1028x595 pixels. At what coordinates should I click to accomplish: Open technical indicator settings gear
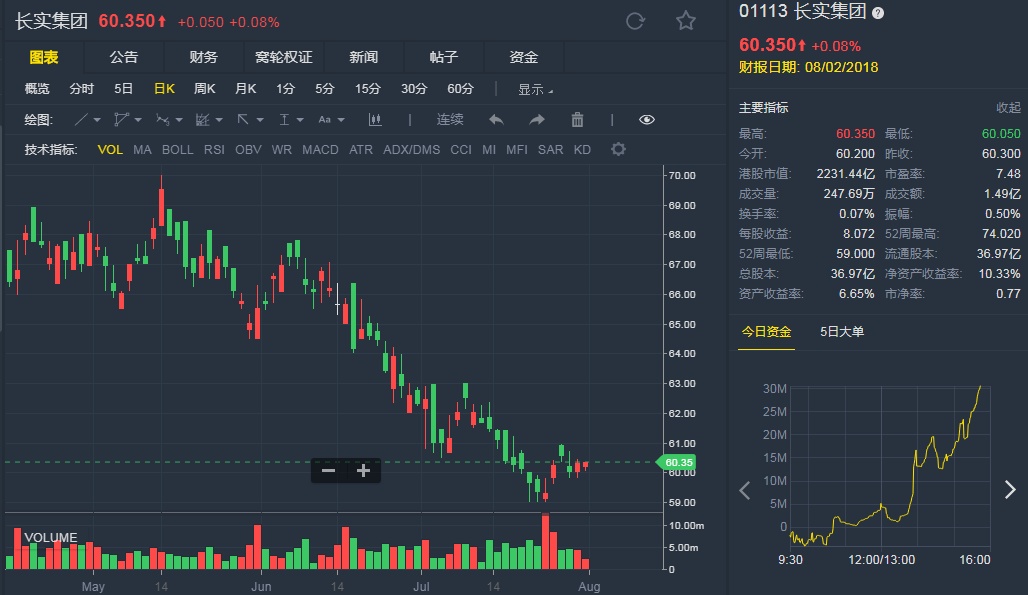(x=618, y=150)
